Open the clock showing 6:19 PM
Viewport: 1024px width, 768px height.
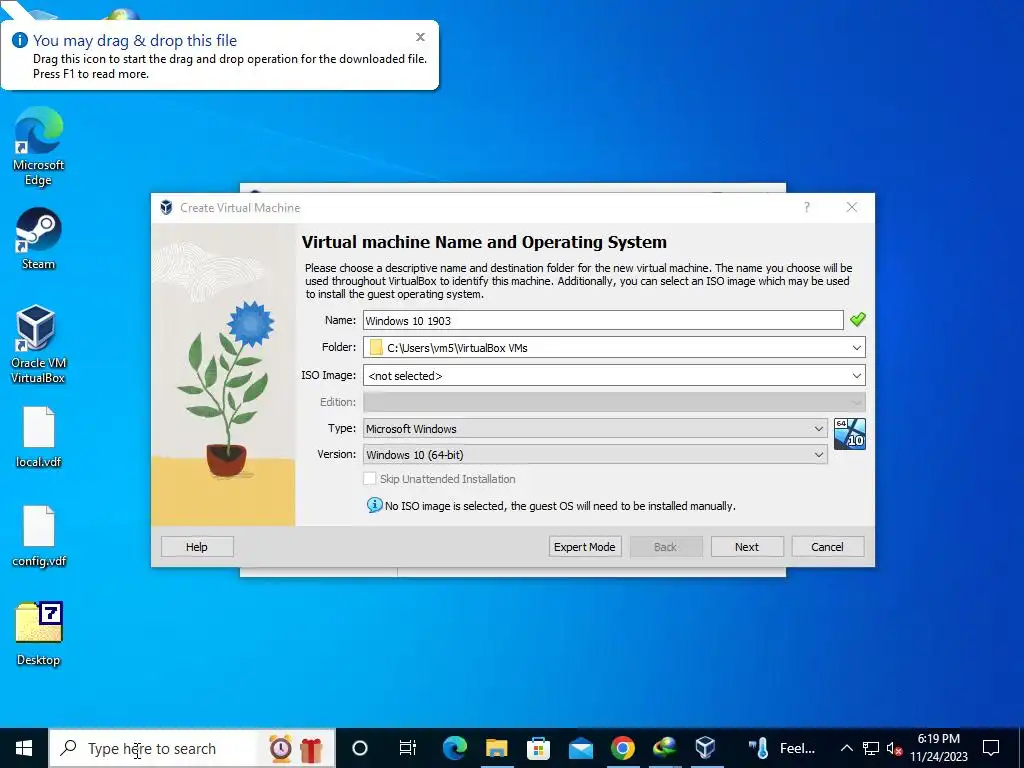pyautogui.click(x=939, y=748)
